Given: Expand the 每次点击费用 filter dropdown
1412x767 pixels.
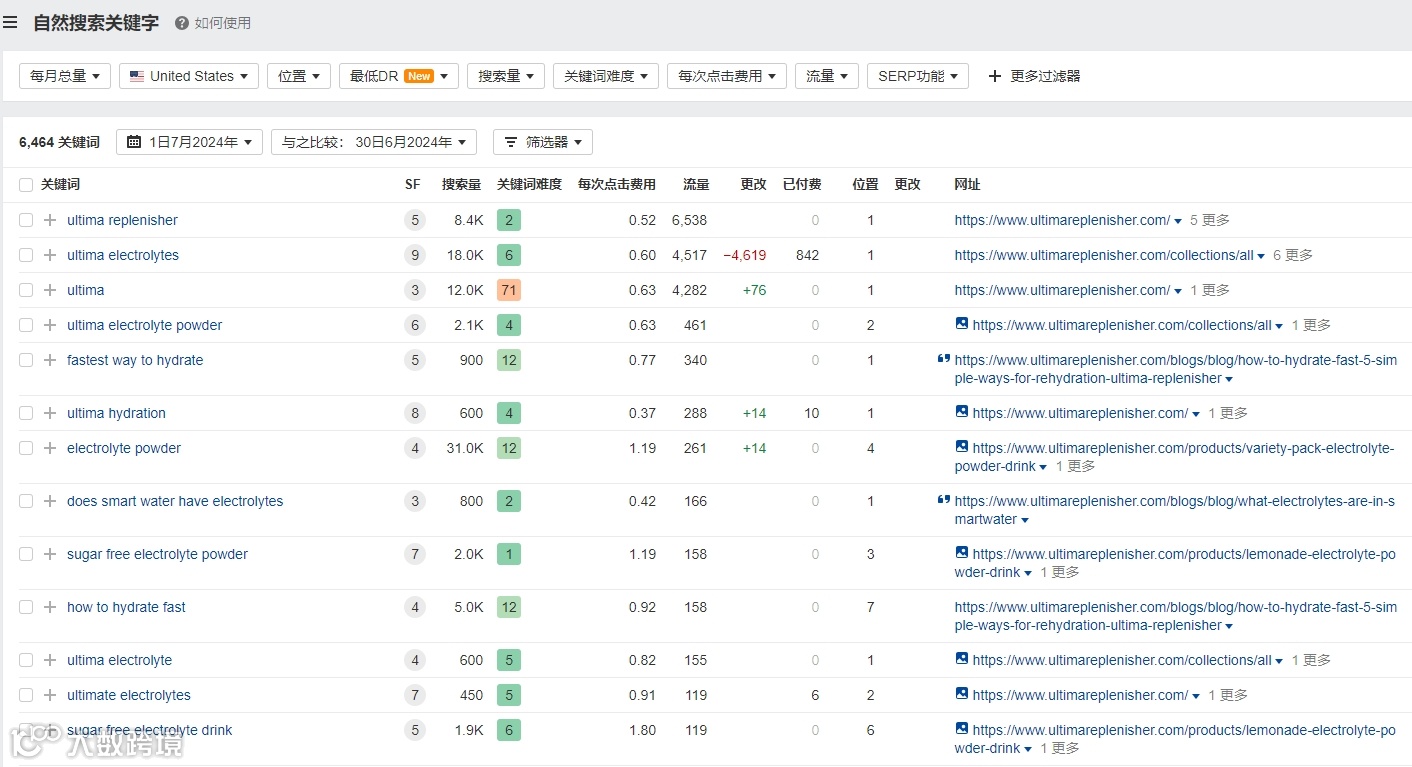Looking at the screenshot, I should pos(727,76).
